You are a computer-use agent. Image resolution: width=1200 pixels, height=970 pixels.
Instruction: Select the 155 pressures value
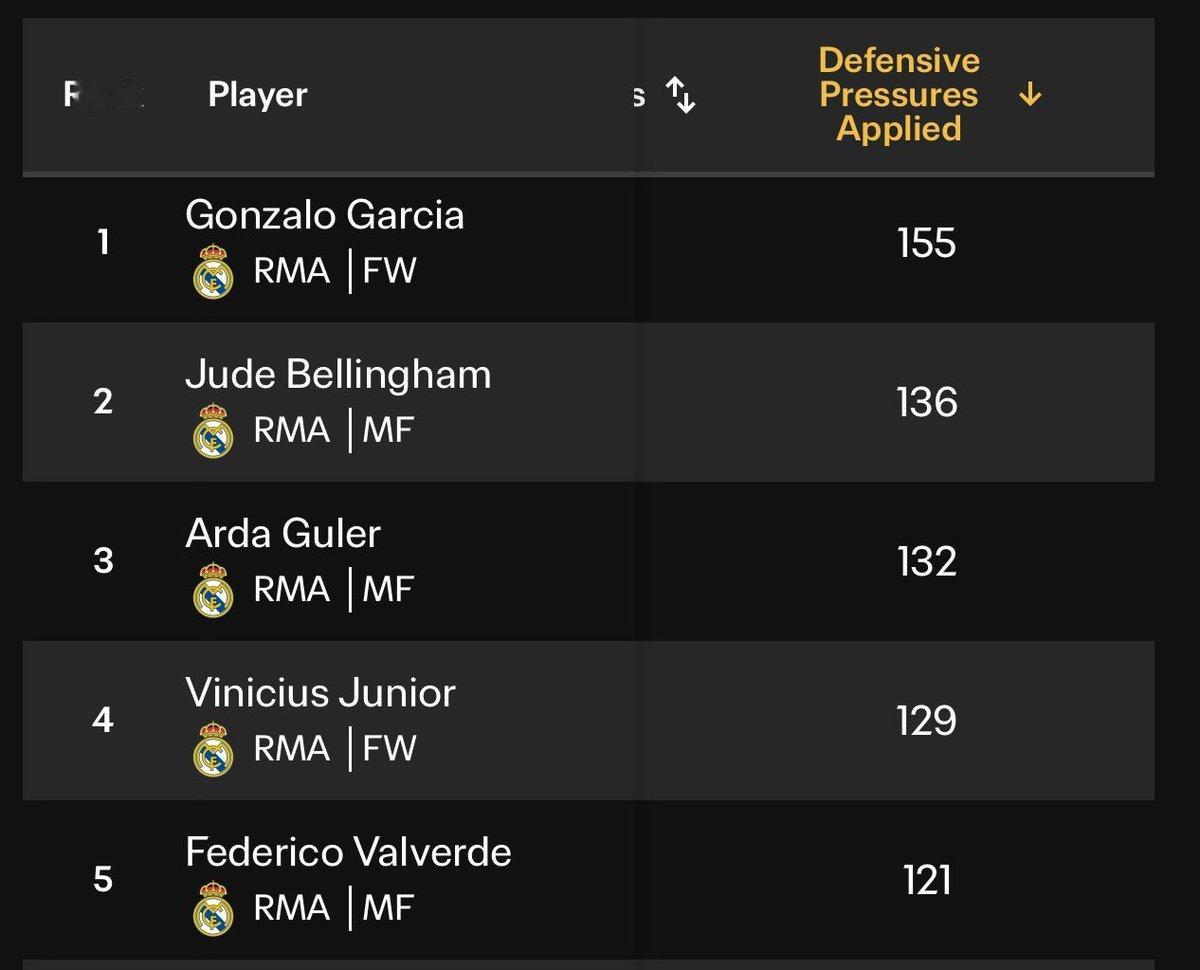pos(927,243)
